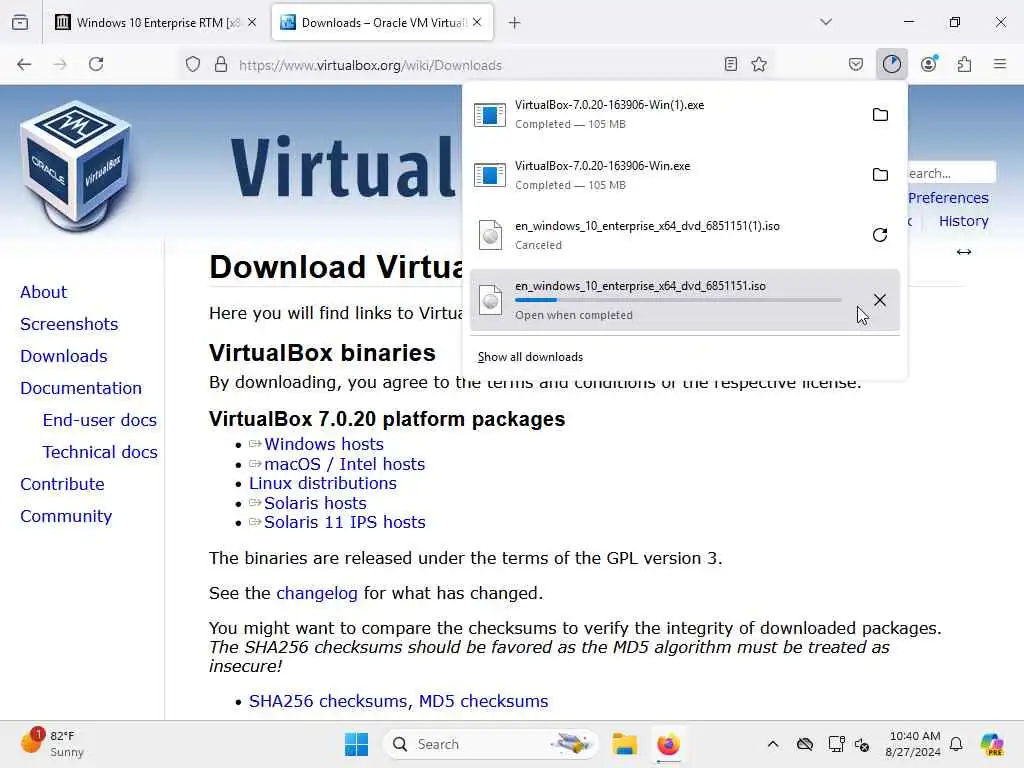Open the weather widget showing 82°F Sunny

click(52, 744)
